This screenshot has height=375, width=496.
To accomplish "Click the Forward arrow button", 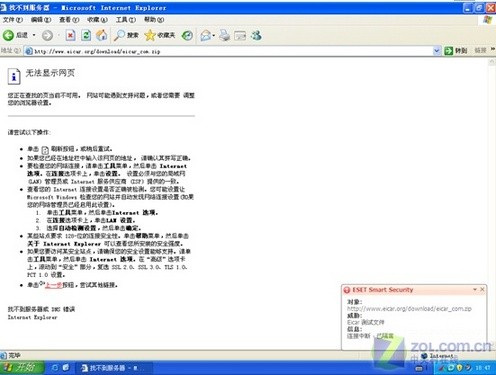I will click(47, 35).
